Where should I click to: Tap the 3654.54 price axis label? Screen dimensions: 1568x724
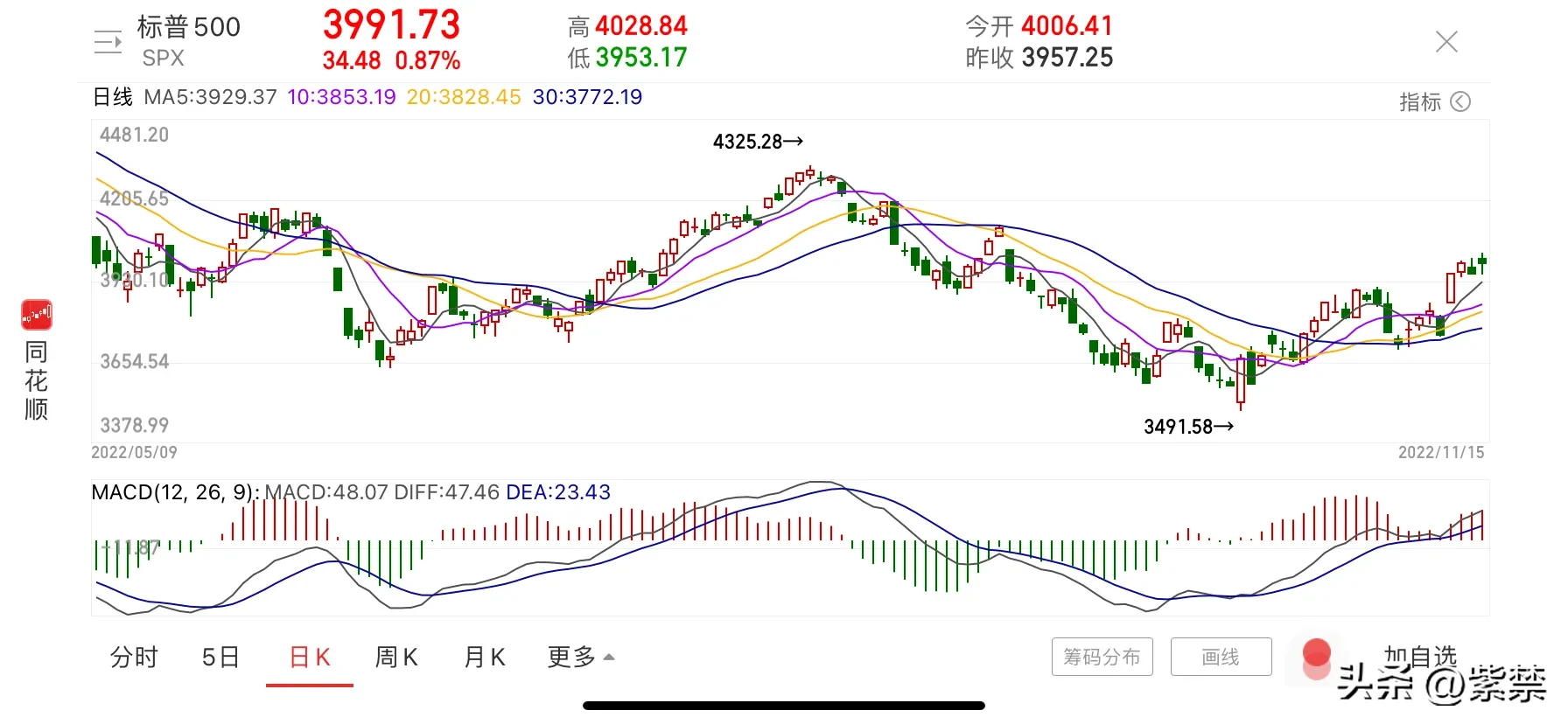(134, 362)
